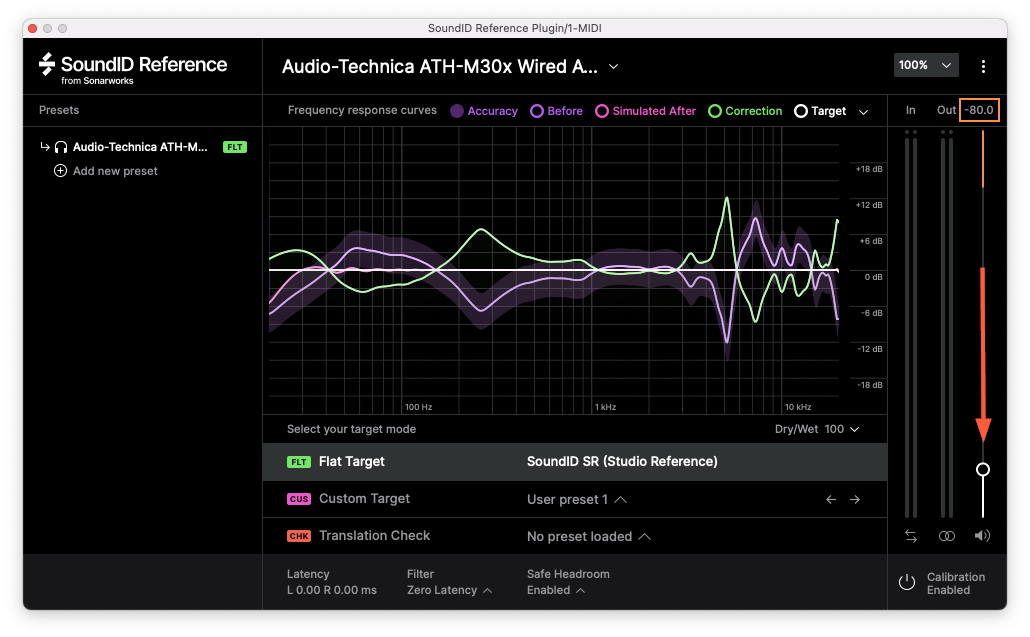Open the three-dot more options menu
Screen dimensions: 1030x637
click(983, 66)
